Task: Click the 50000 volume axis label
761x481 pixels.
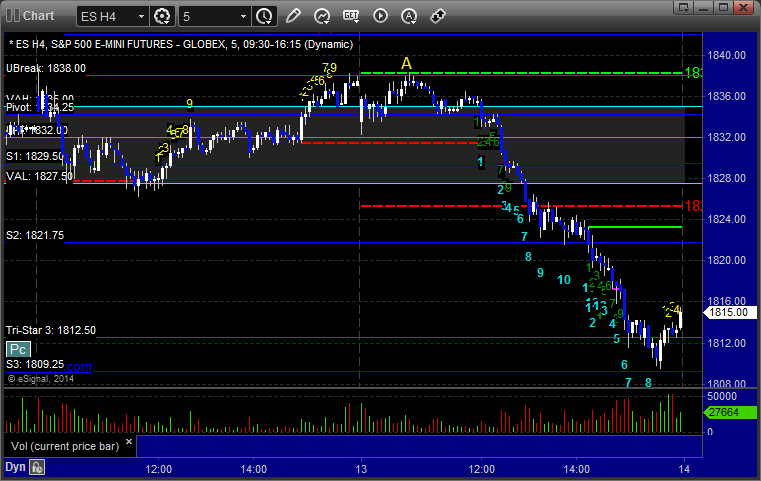Action: tap(722, 396)
